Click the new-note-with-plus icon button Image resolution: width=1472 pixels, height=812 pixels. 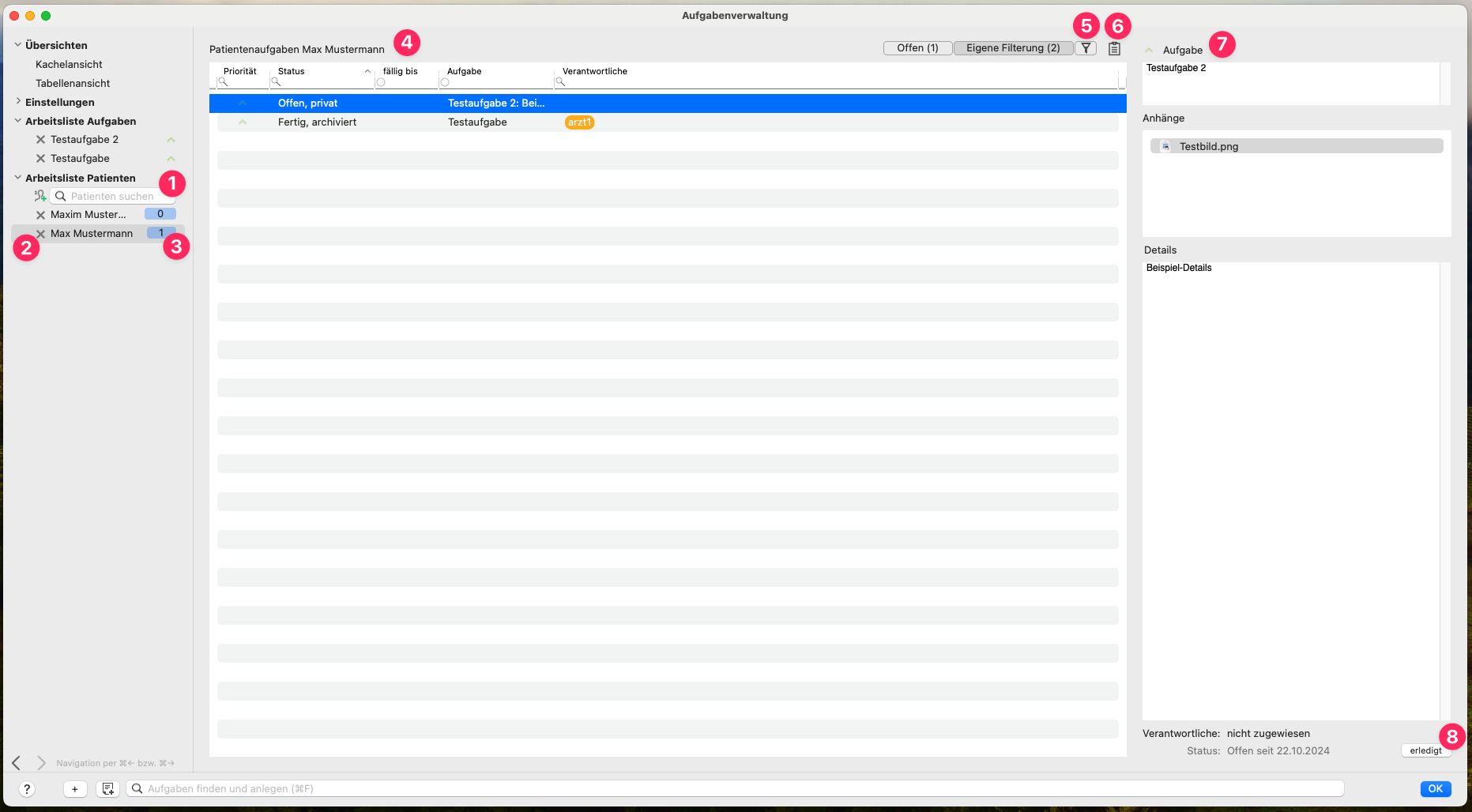point(107,789)
